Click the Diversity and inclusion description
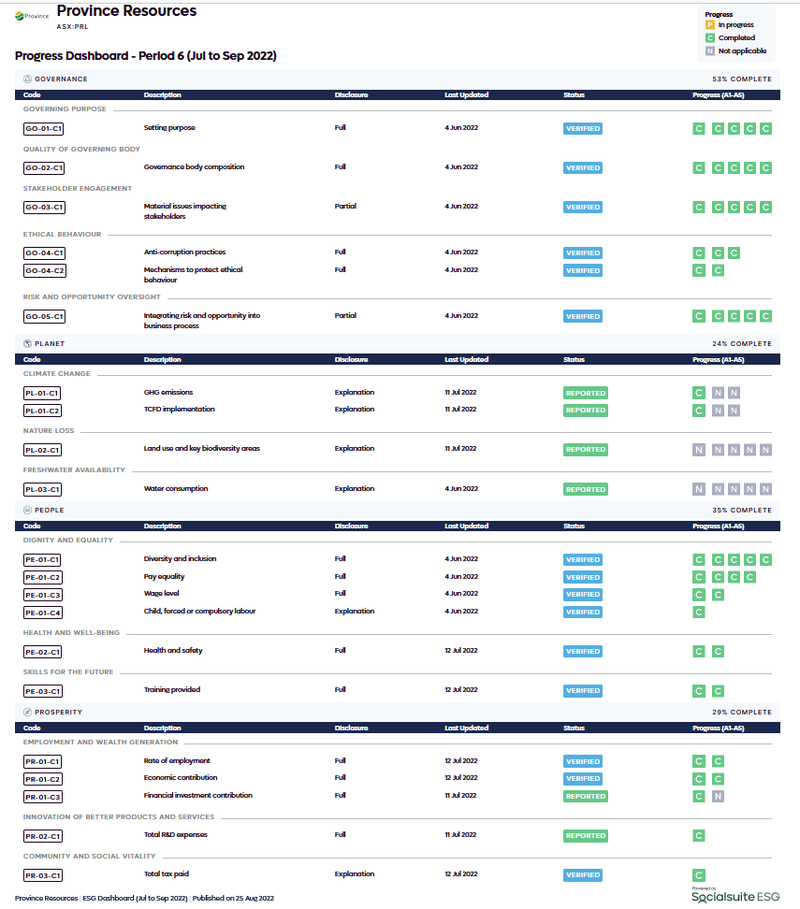Screen dimensions: 800x909 click(x=180, y=559)
